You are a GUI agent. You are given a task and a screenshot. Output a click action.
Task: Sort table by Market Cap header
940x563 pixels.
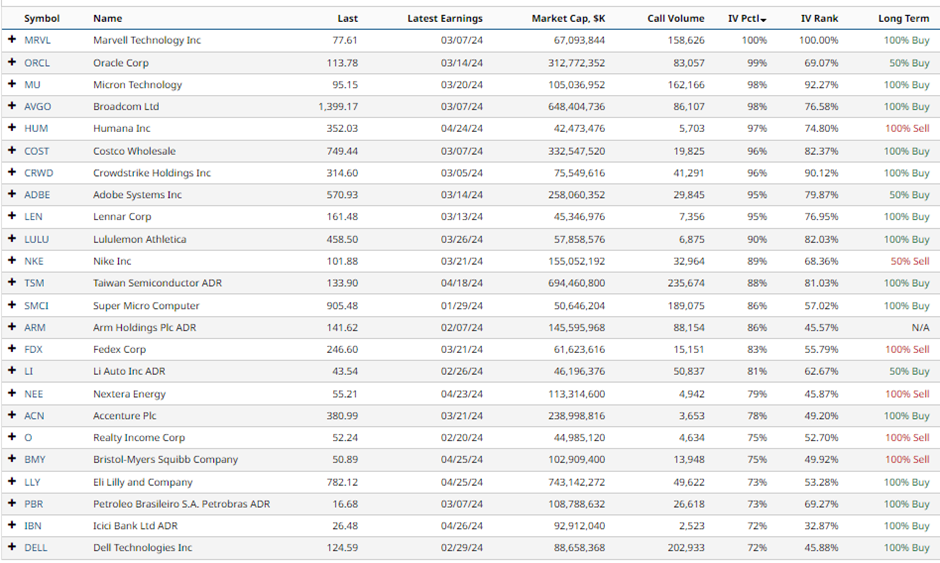568,18
